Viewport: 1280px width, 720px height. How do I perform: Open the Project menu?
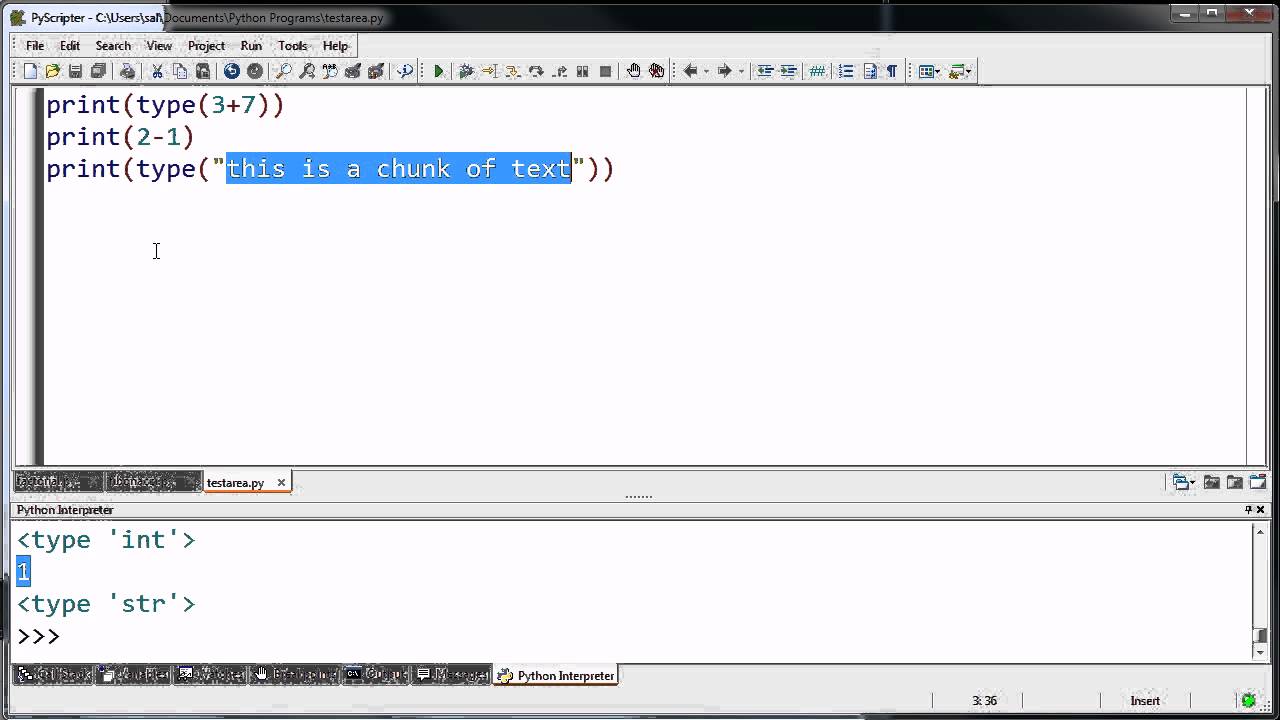(x=206, y=46)
